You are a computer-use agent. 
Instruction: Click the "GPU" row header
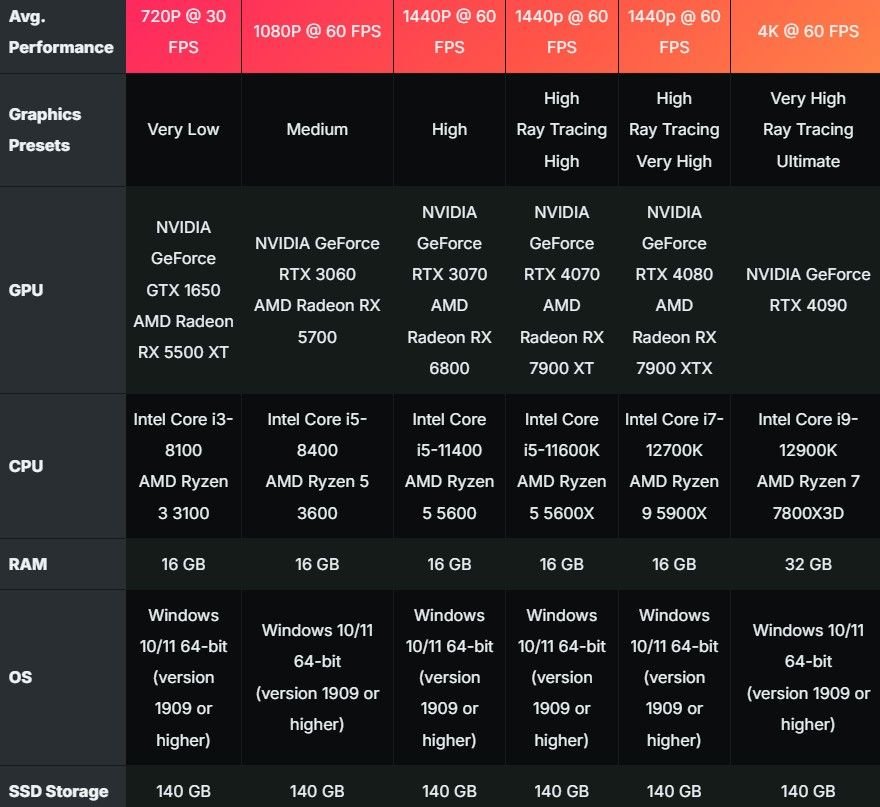coord(62,290)
